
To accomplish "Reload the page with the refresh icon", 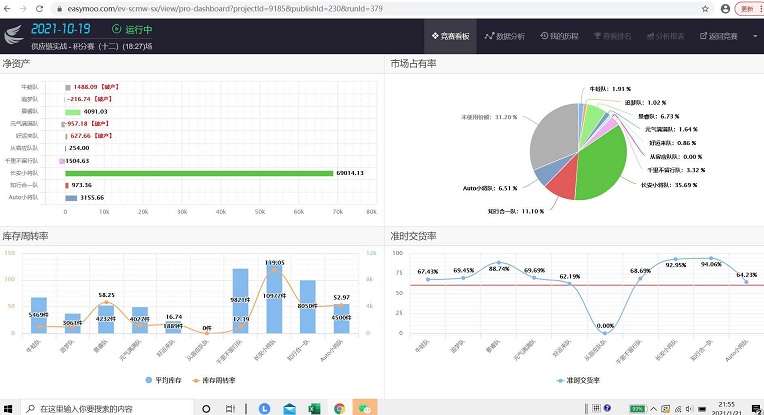I will pyautogui.click(x=45, y=8).
